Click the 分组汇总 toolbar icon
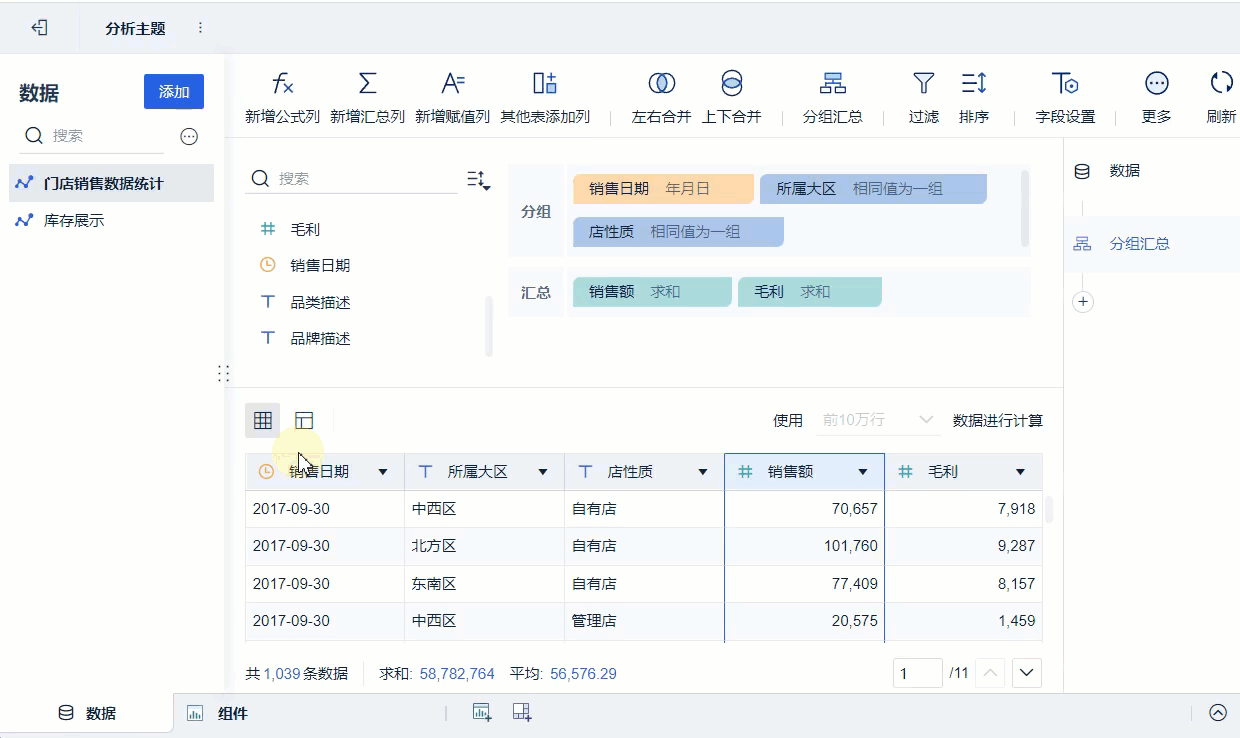 832,84
